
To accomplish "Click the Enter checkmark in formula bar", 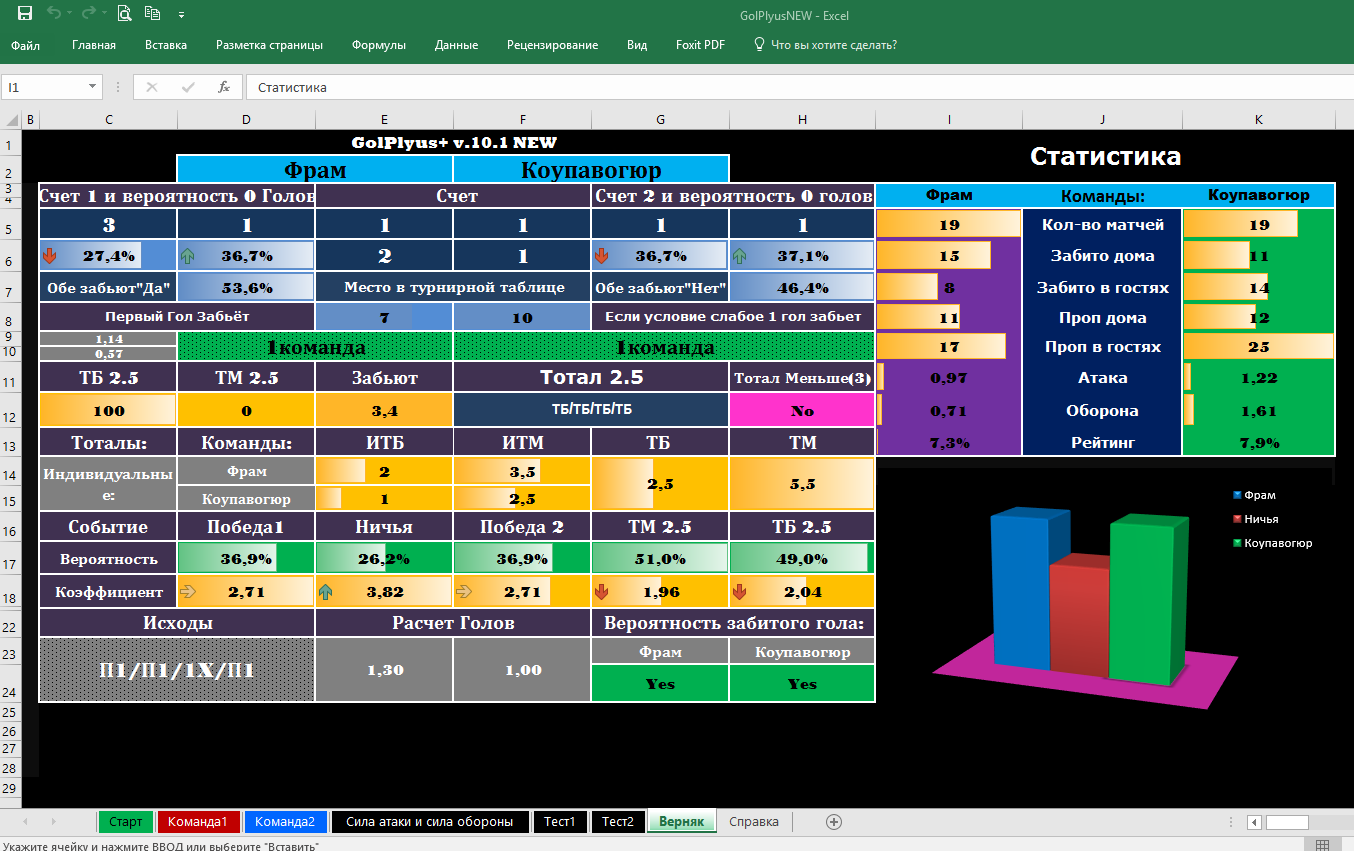I will tap(188, 87).
